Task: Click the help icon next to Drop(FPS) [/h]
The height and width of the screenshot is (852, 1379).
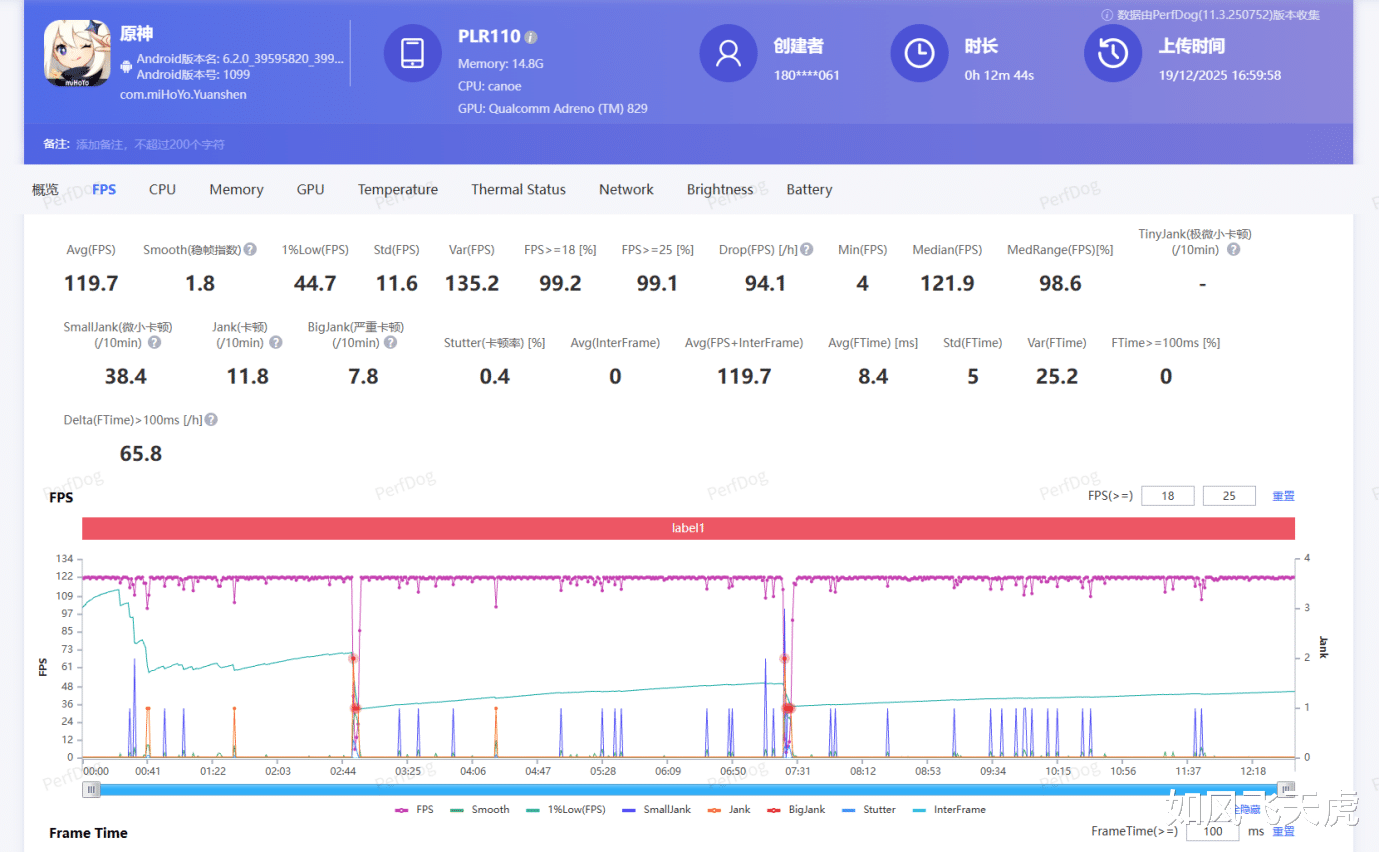Action: click(x=807, y=250)
